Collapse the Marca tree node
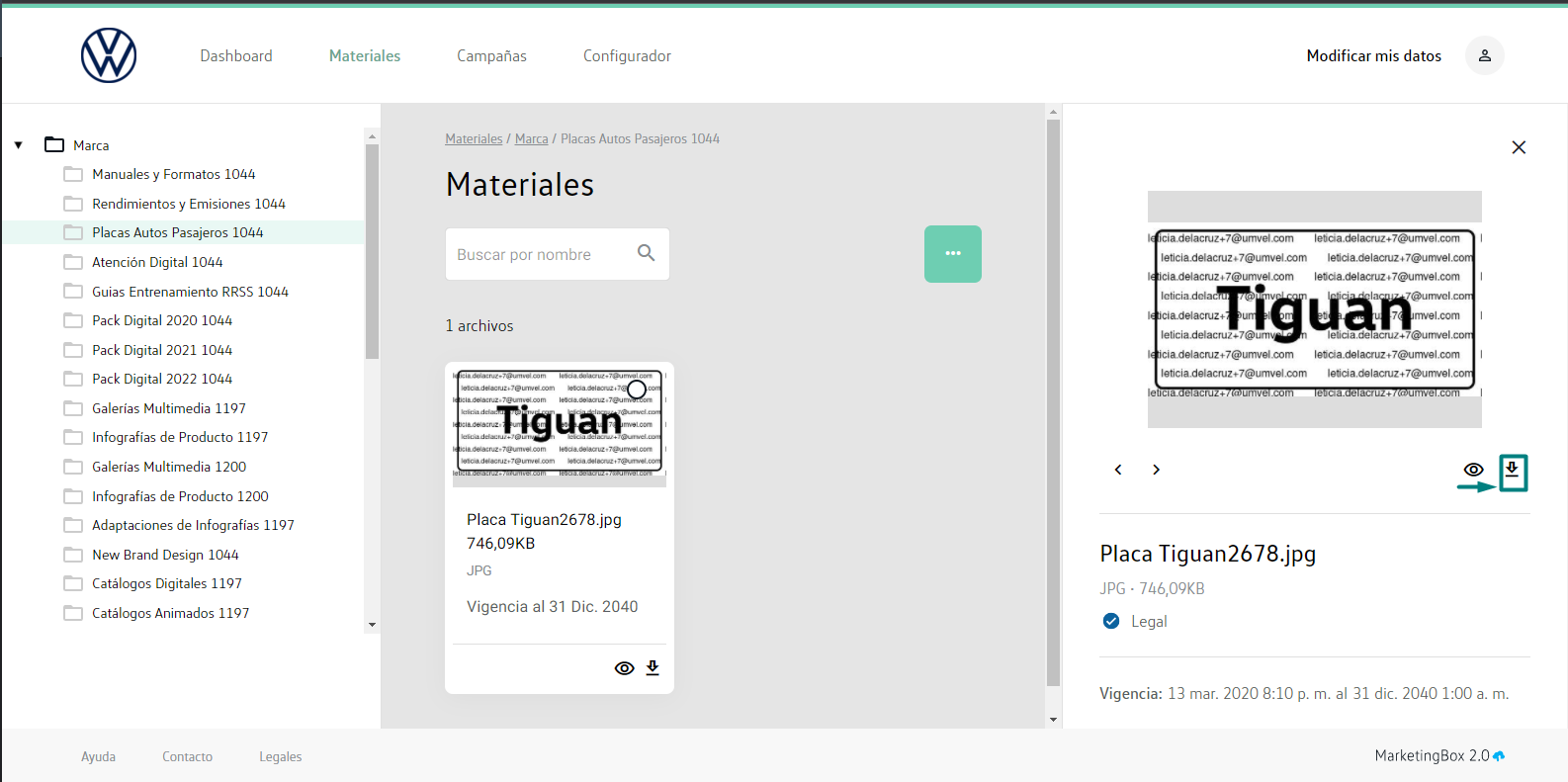Screen dimensions: 1568x782 [18, 145]
